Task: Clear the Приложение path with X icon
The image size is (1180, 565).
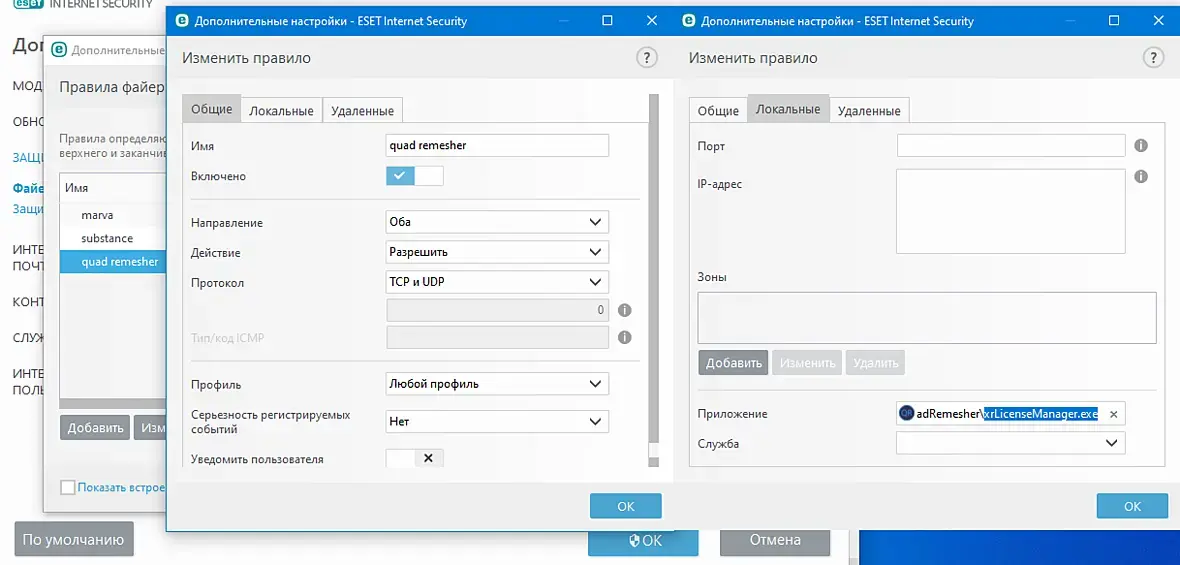Action: [x=1113, y=414]
